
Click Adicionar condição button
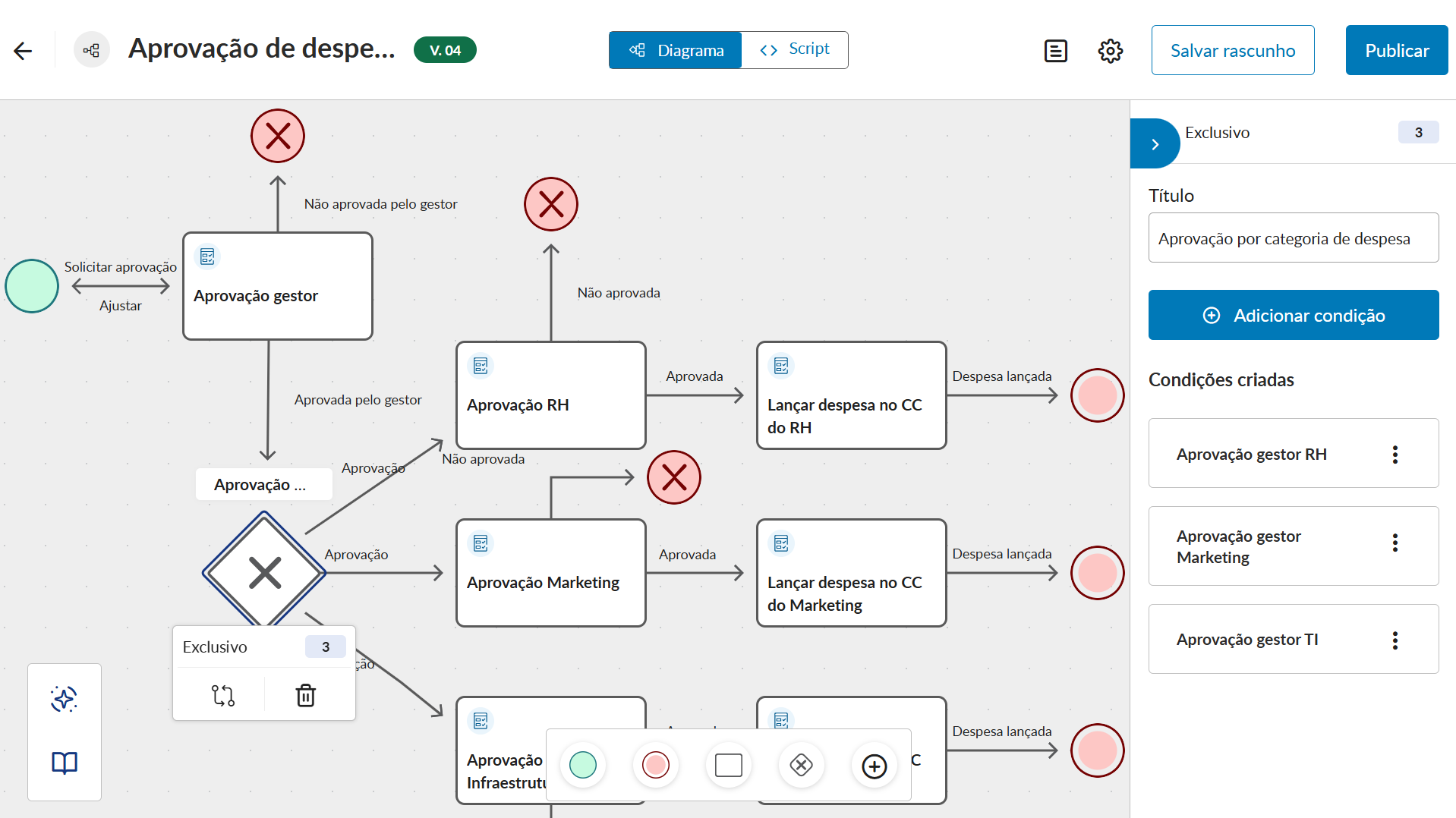point(1293,315)
